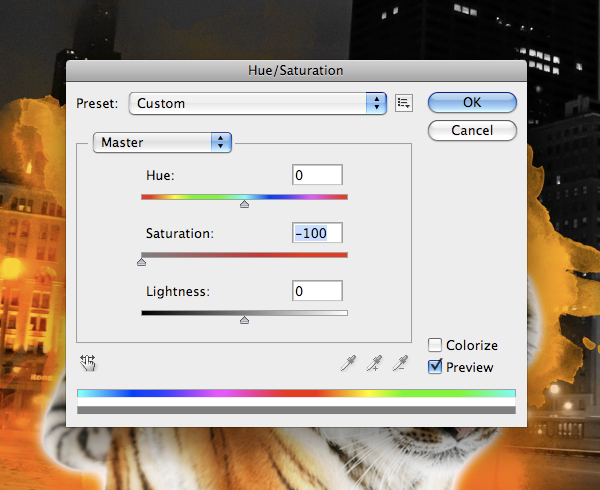This screenshot has height=490, width=600.
Task: Open the Preset dropdown showing Custom
Action: point(258,103)
